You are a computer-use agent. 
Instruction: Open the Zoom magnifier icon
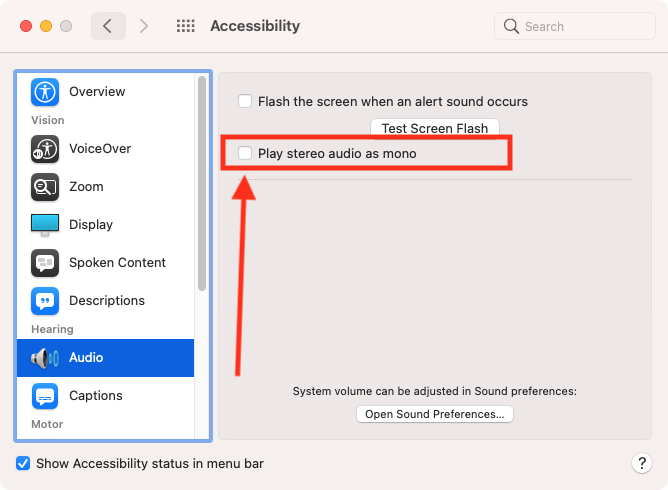point(45,187)
